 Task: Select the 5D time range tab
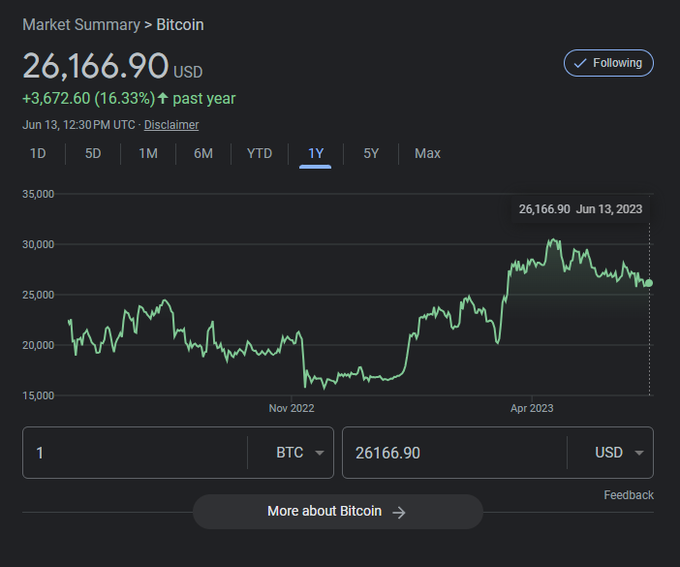click(93, 153)
